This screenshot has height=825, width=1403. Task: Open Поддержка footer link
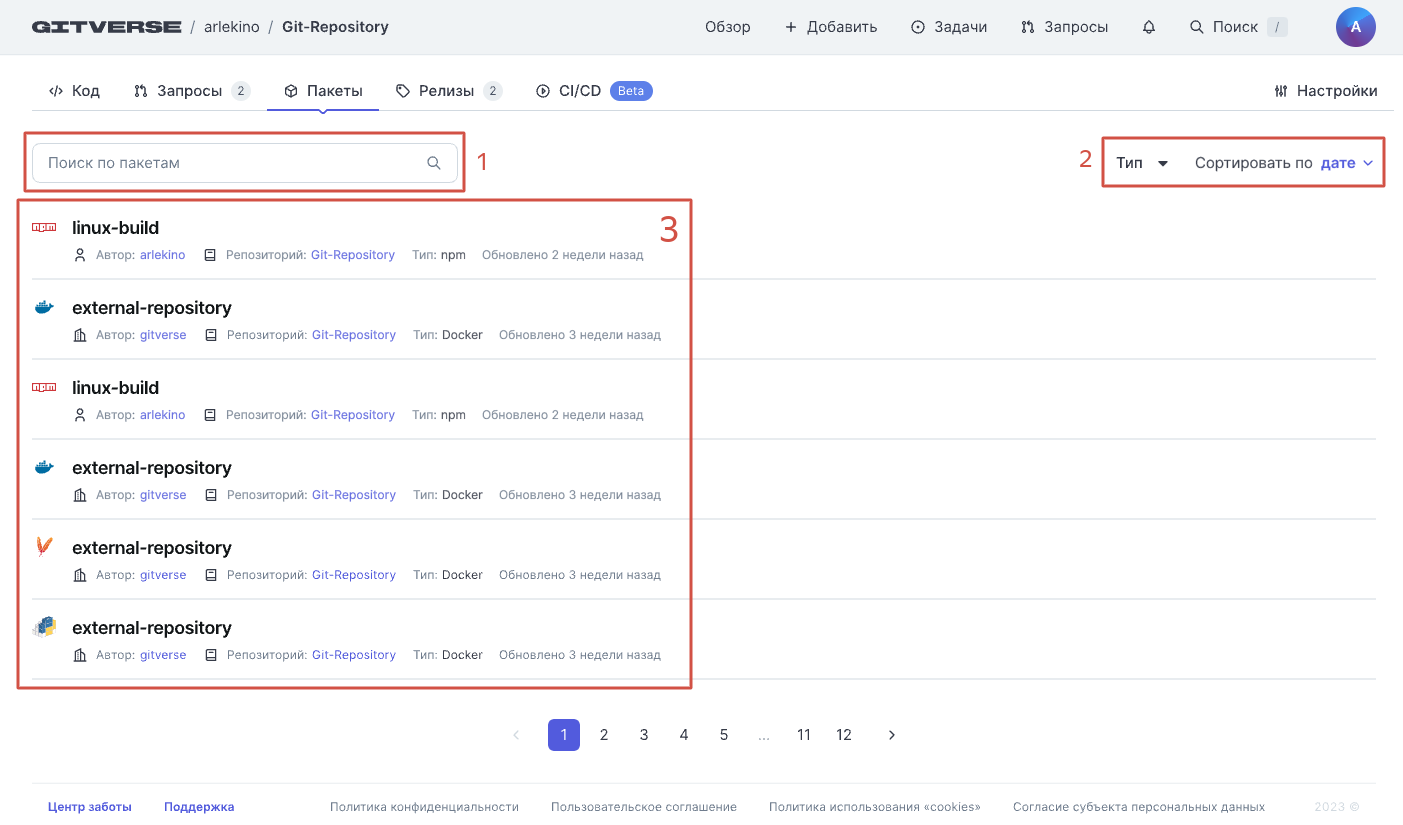pos(199,807)
